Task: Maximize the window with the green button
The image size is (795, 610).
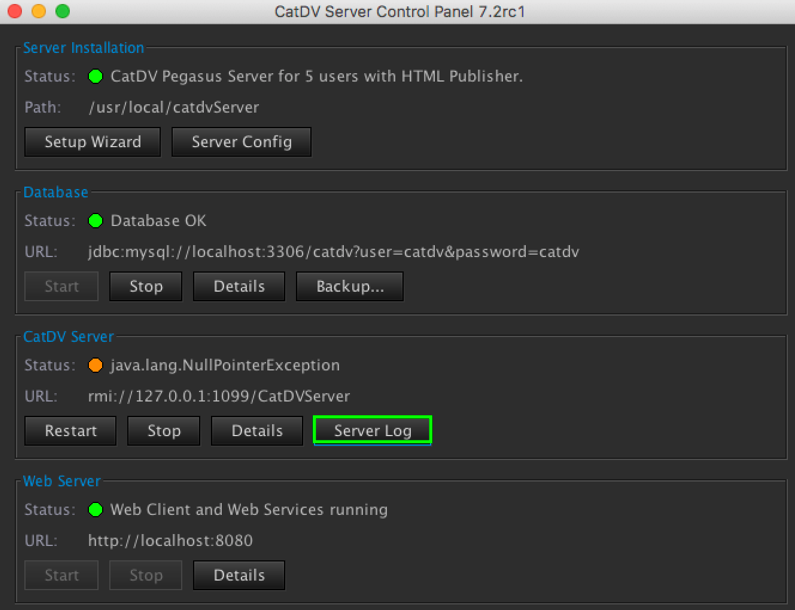Action: [x=62, y=11]
